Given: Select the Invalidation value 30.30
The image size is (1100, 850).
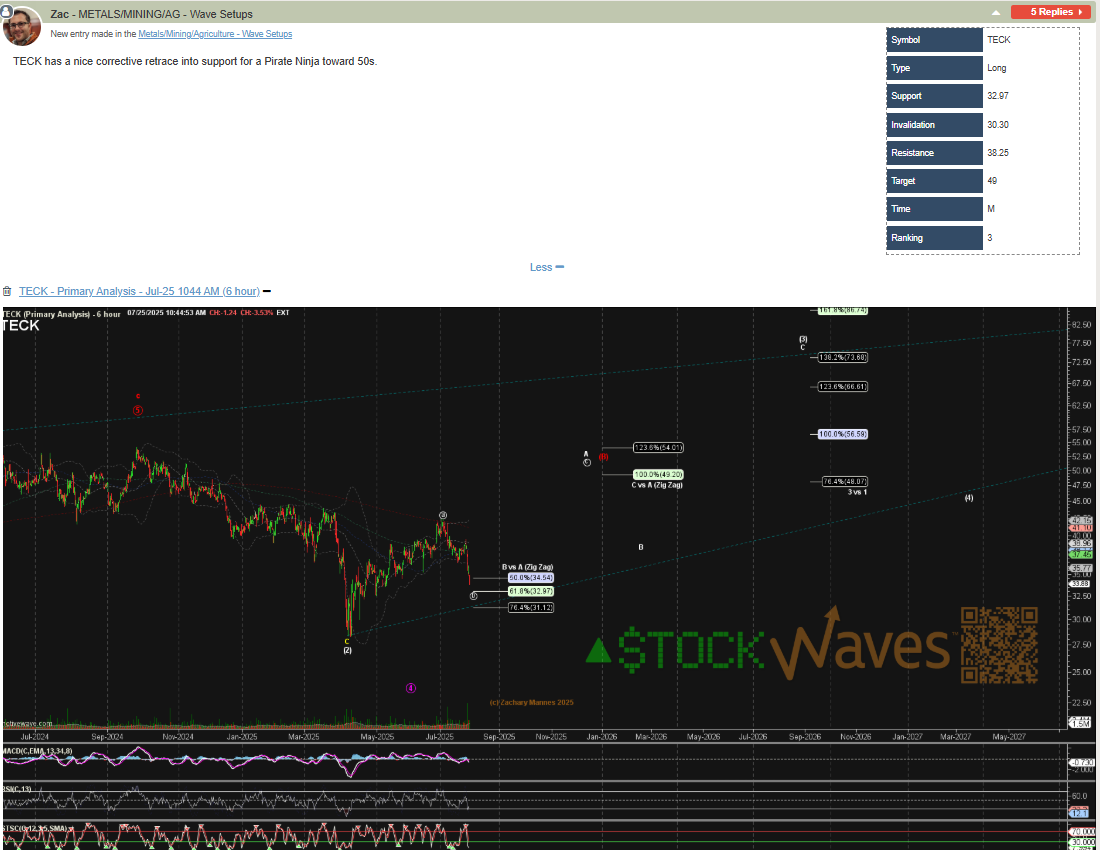Looking at the screenshot, I should [998, 125].
